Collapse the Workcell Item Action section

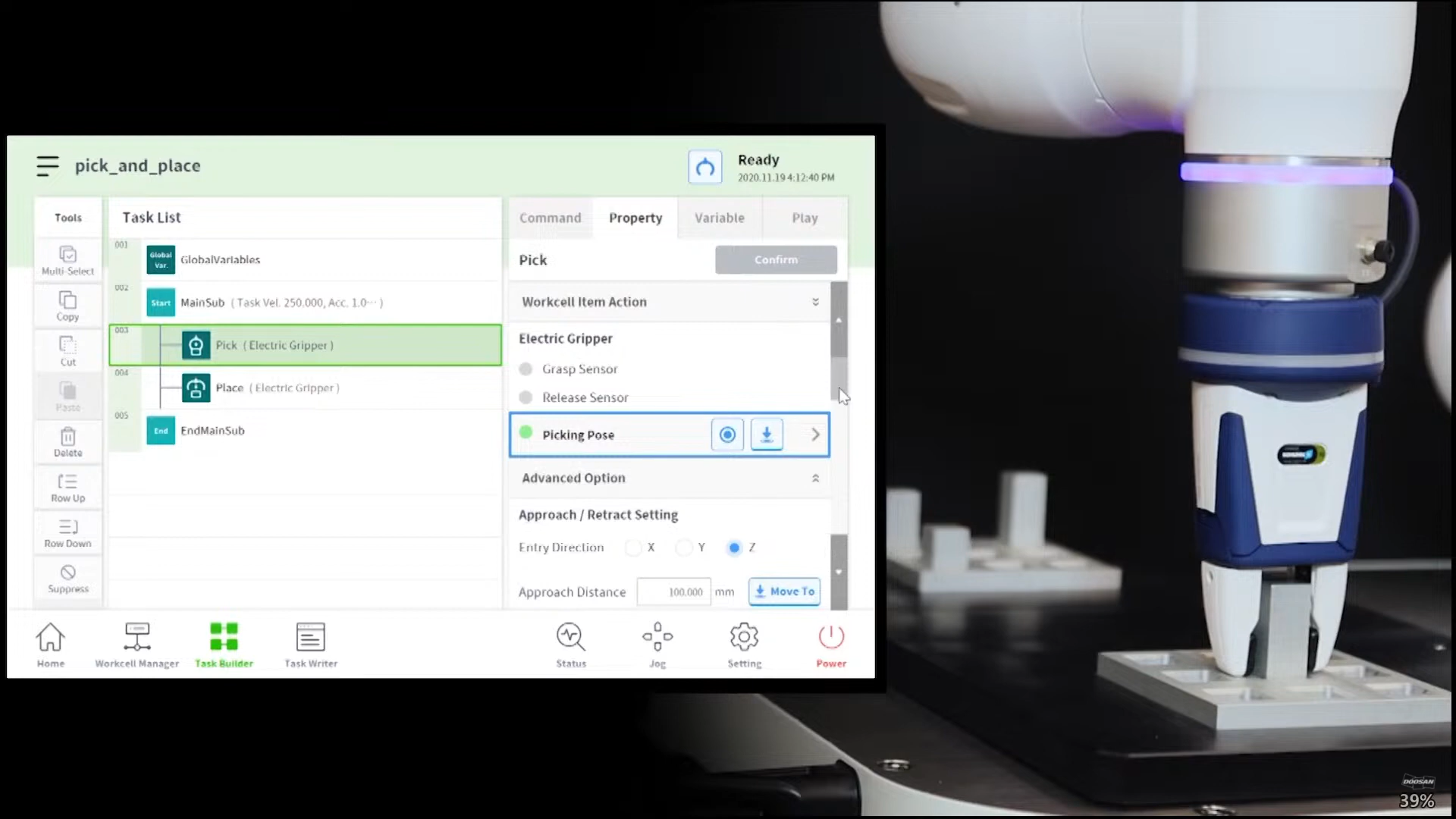815,302
